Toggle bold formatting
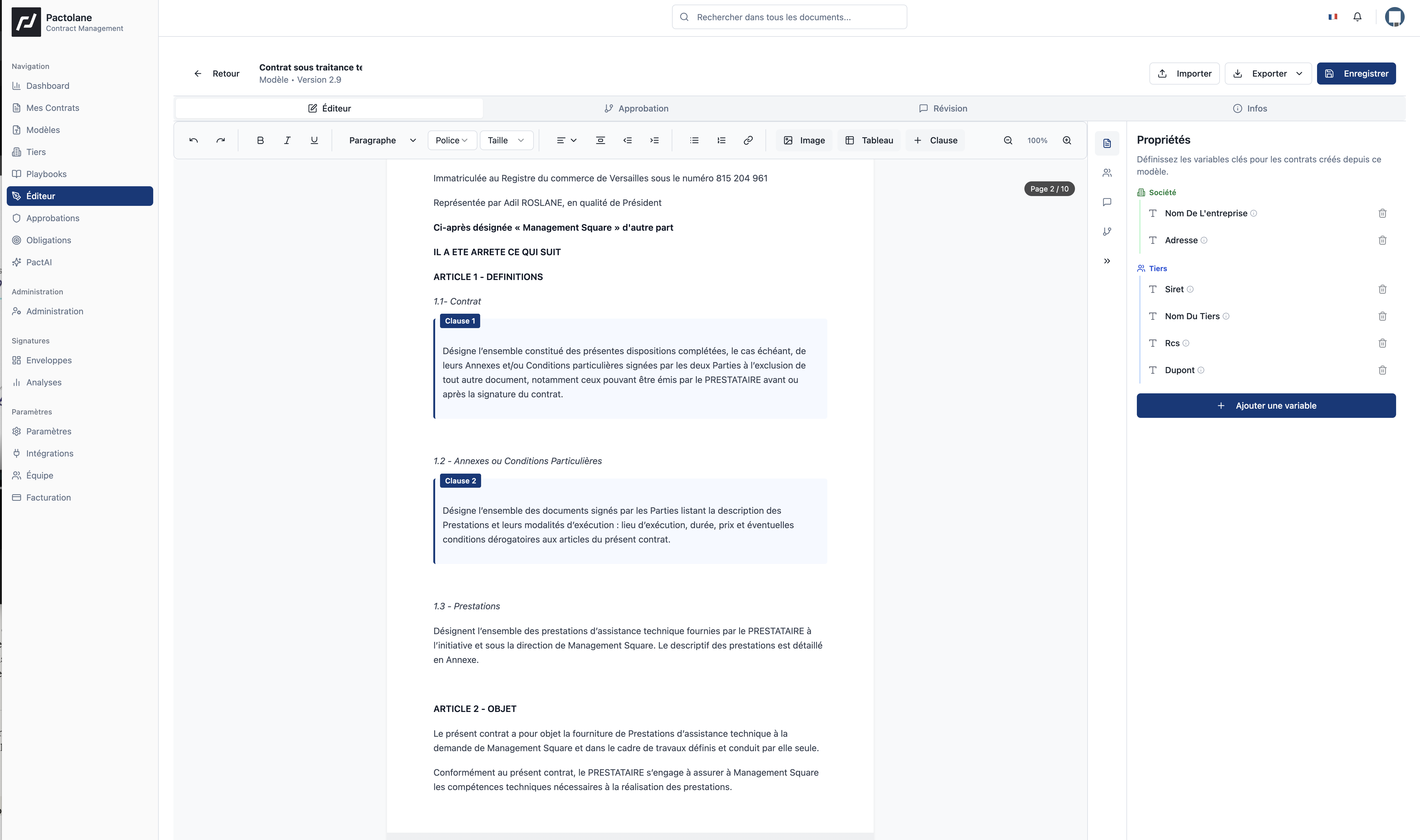The height and width of the screenshot is (840, 1420). coord(260,140)
